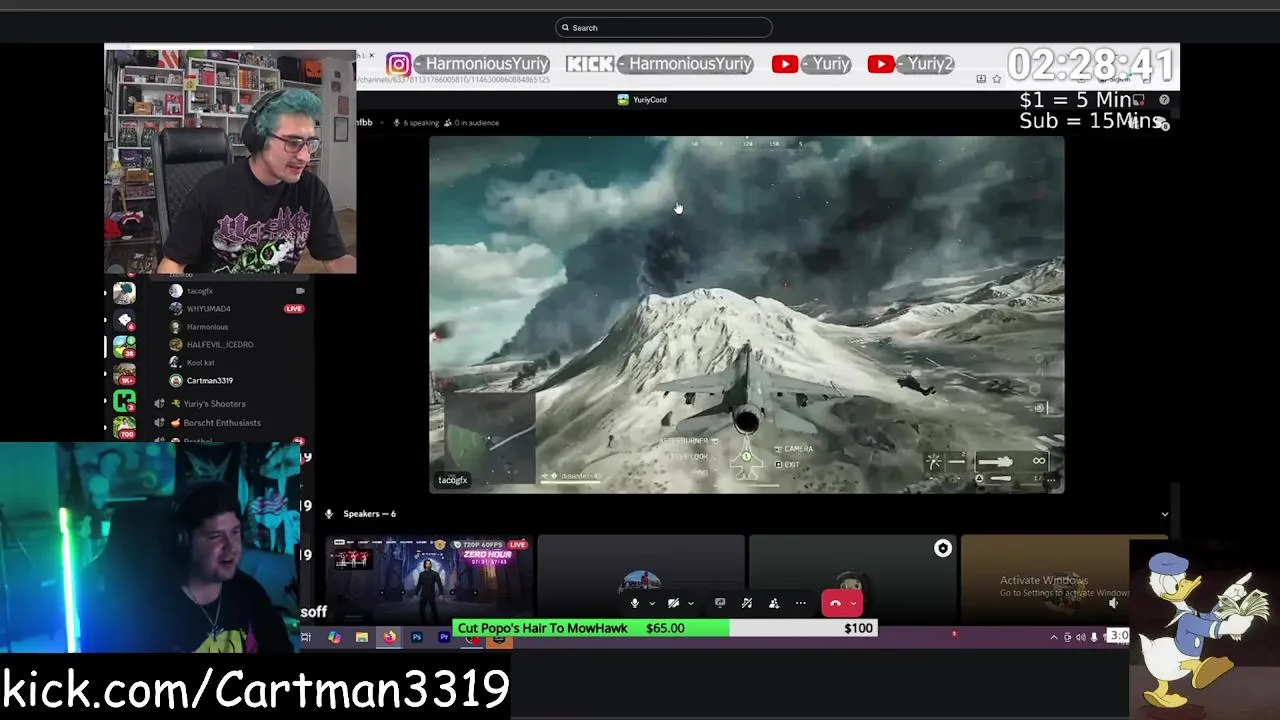The image size is (1280, 720).
Task: Open the green K server icon
Action: pos(124,401)
